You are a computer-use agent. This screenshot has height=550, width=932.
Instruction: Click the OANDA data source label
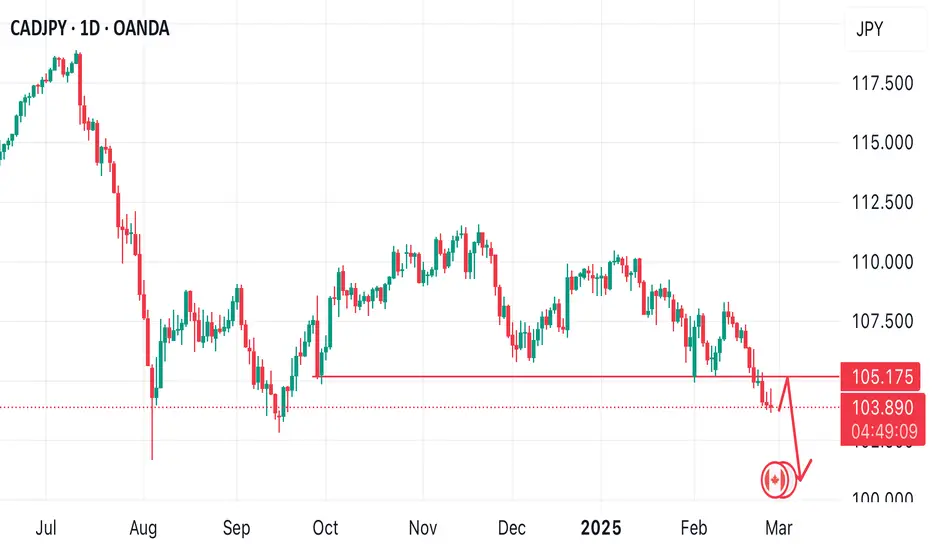coord(141,28)
